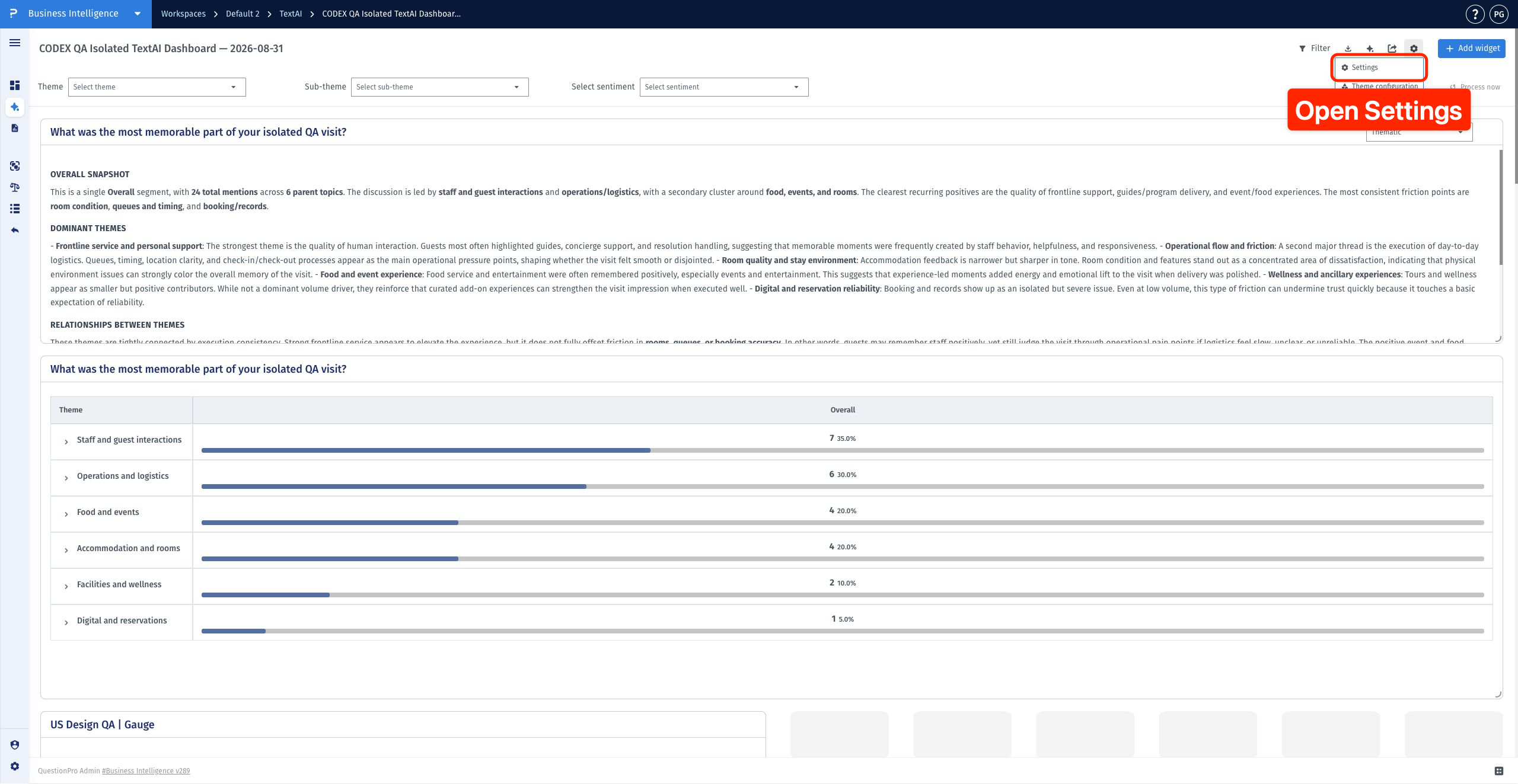Open the report document icon in sidebar
Image resolution: width=1518 pixels, height=784 pixels.
tap(15, 128)
